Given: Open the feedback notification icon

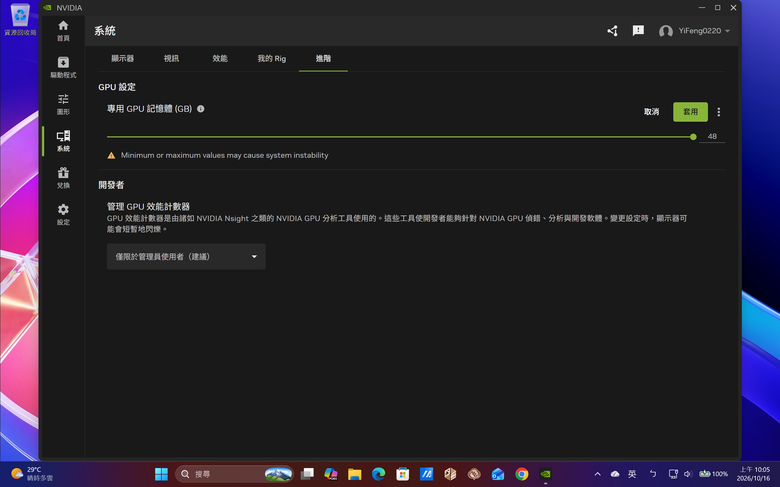Looking at the screenshot, I should [x=638, y=31].
